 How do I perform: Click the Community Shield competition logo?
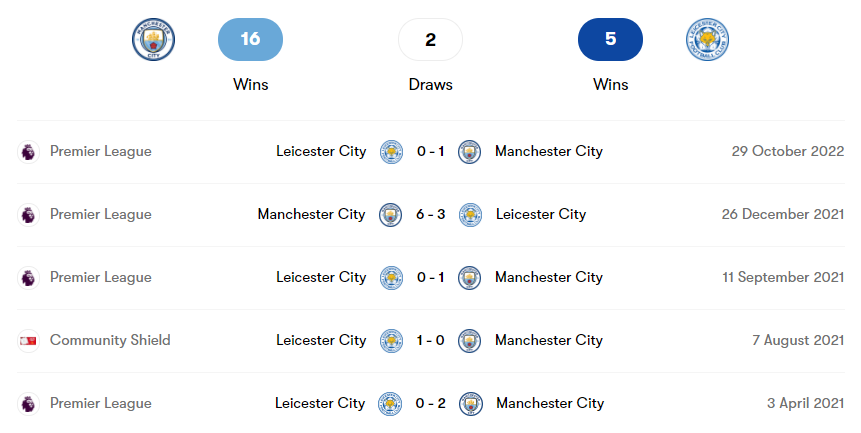[x=28, y=341]
